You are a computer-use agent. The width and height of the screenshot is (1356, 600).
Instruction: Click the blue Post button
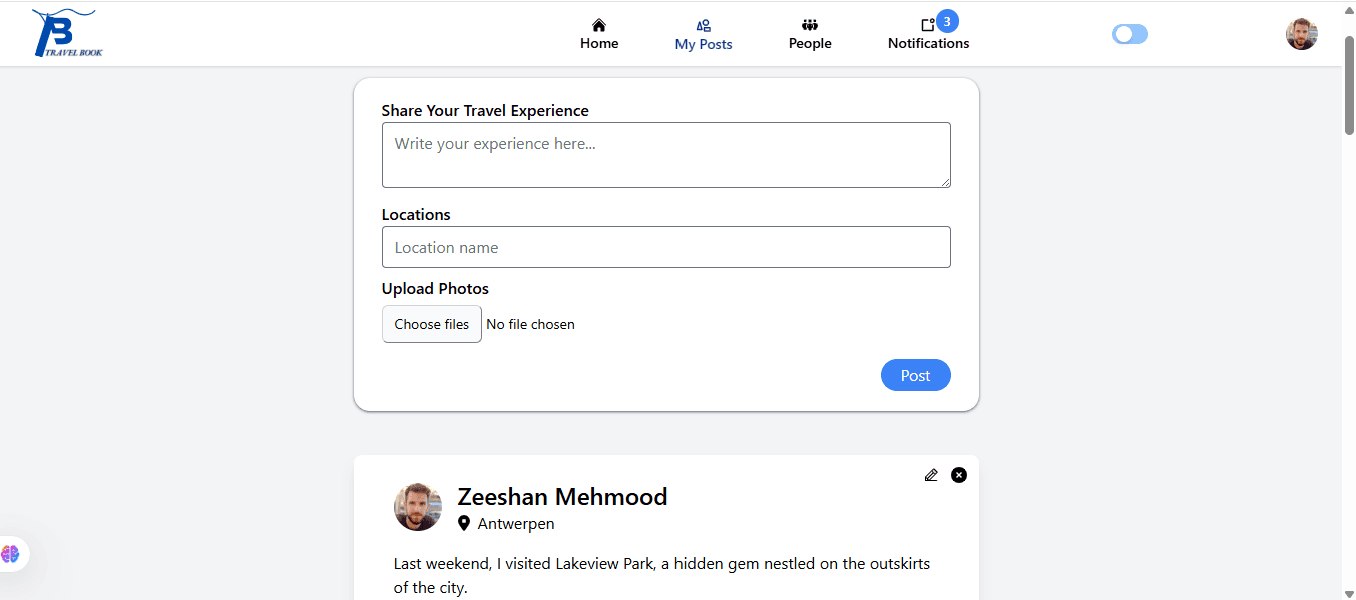(915, 375)
